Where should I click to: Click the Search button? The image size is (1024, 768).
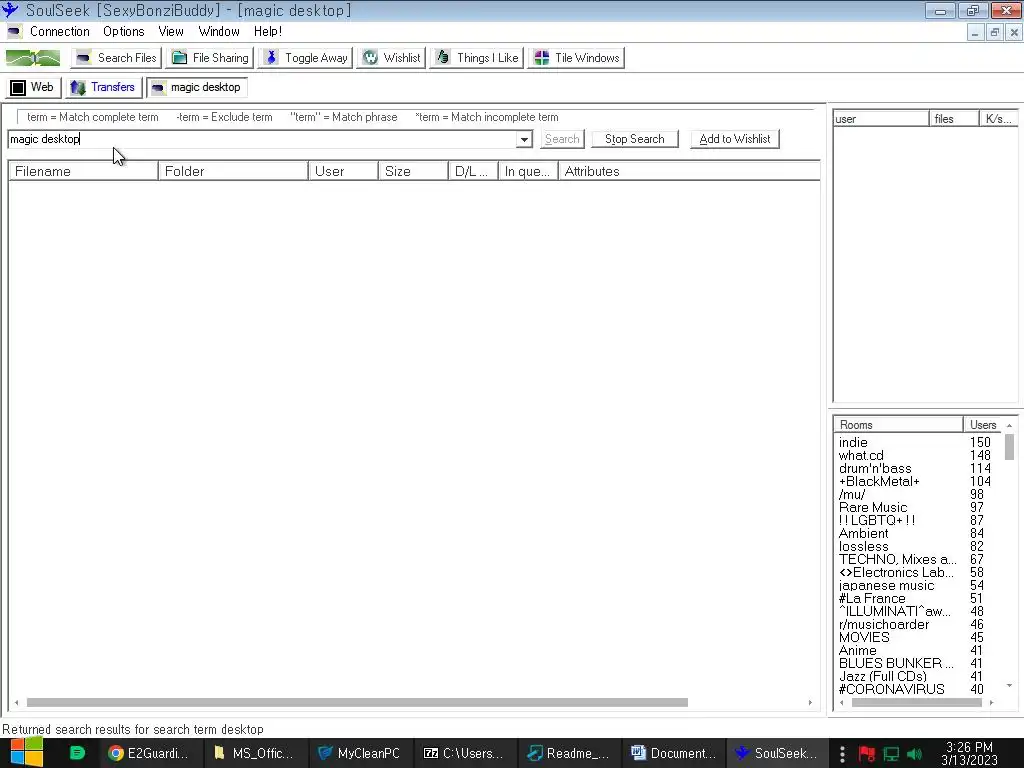(x=562, y=139)
